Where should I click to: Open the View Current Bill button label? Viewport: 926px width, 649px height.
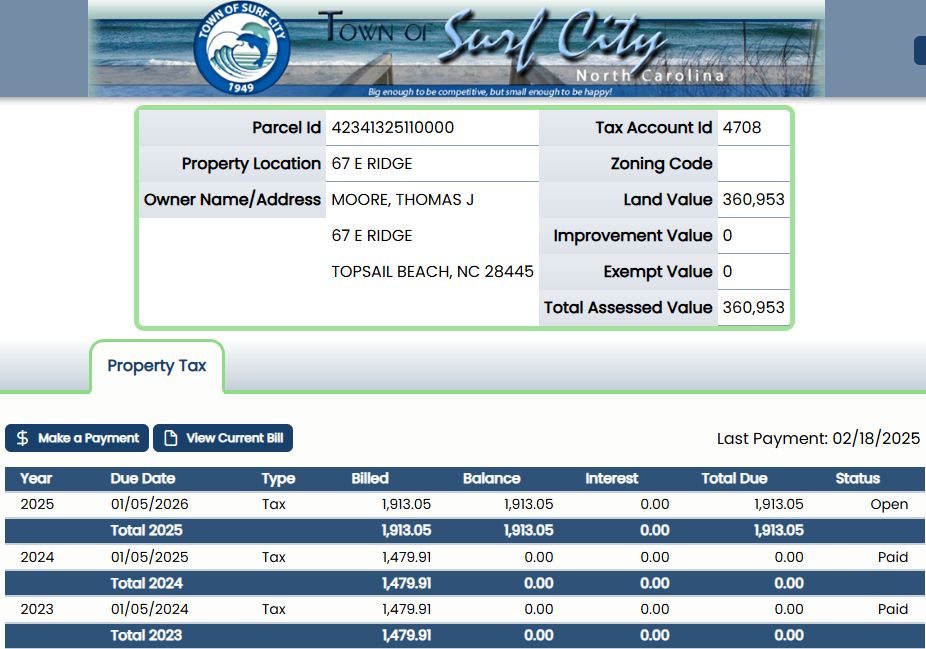(x=234, y=438)
